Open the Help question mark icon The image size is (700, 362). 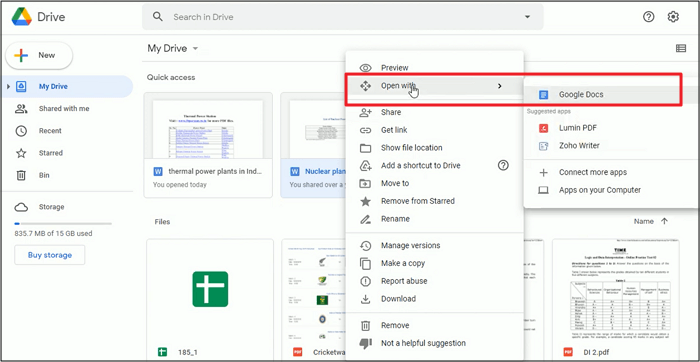(x=648, y=17)
